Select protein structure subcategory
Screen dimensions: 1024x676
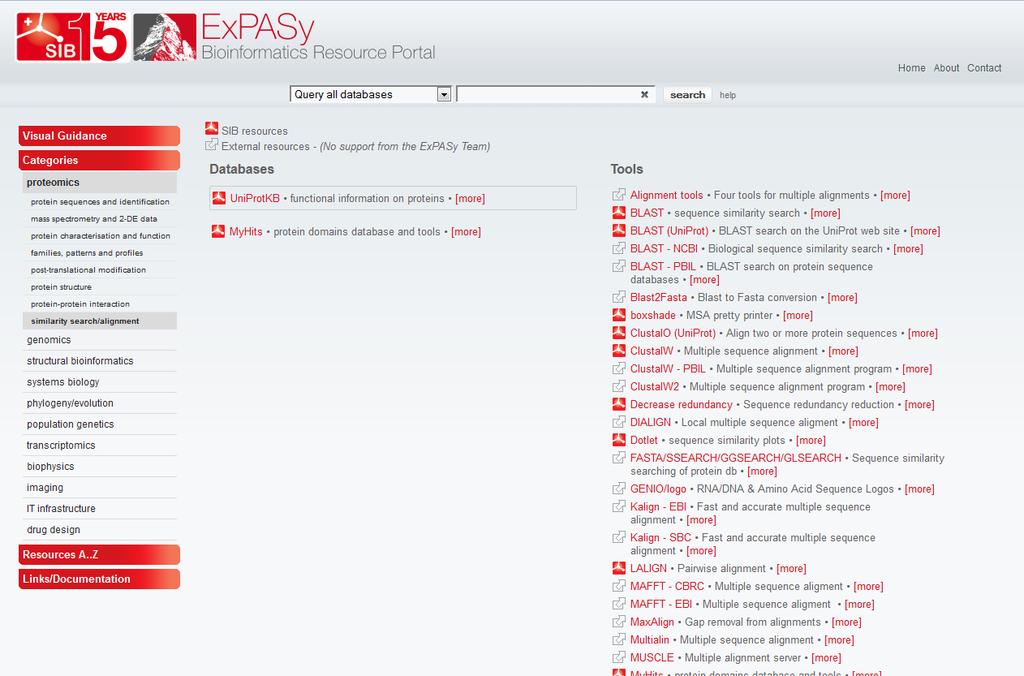pyautogui.click(x=61, y=287)
